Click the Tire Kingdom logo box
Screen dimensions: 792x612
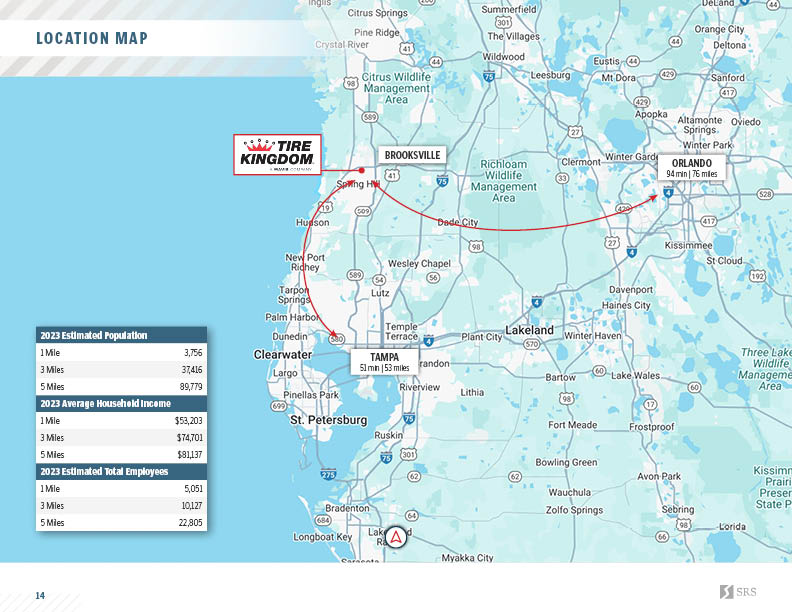coord(277,155)
